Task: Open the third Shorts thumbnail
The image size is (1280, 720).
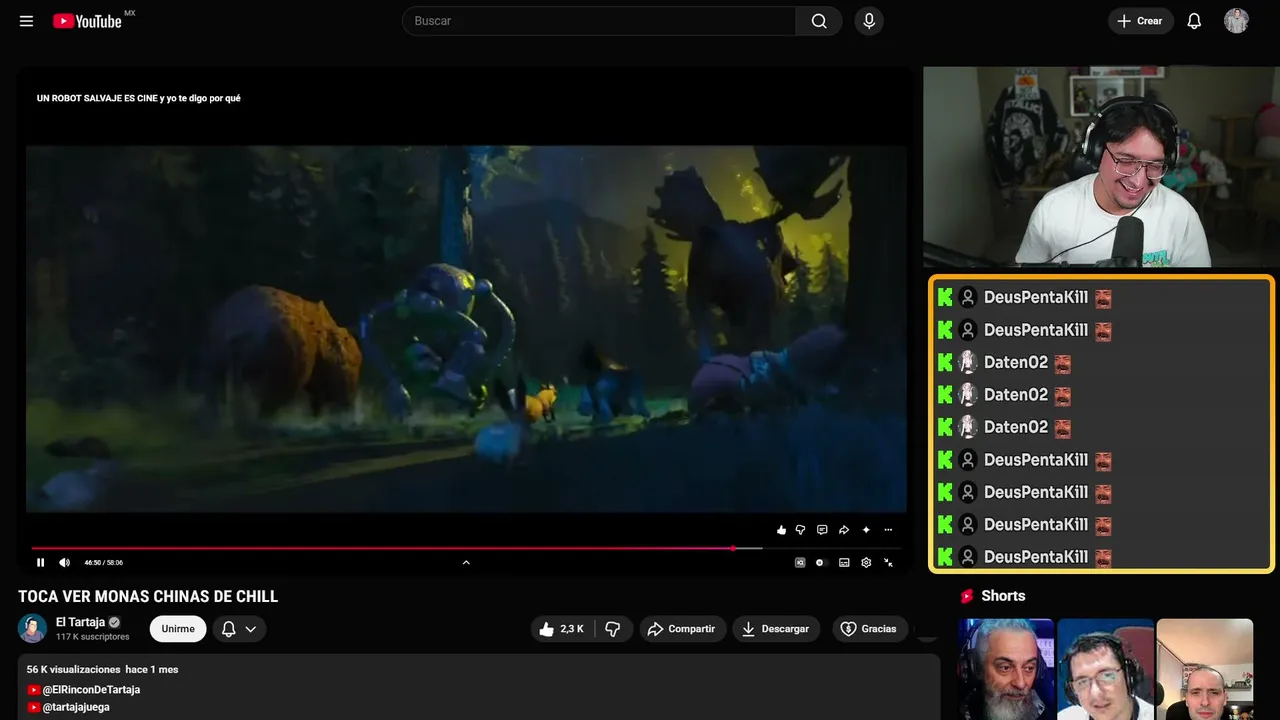Action: click(1205, 669)
